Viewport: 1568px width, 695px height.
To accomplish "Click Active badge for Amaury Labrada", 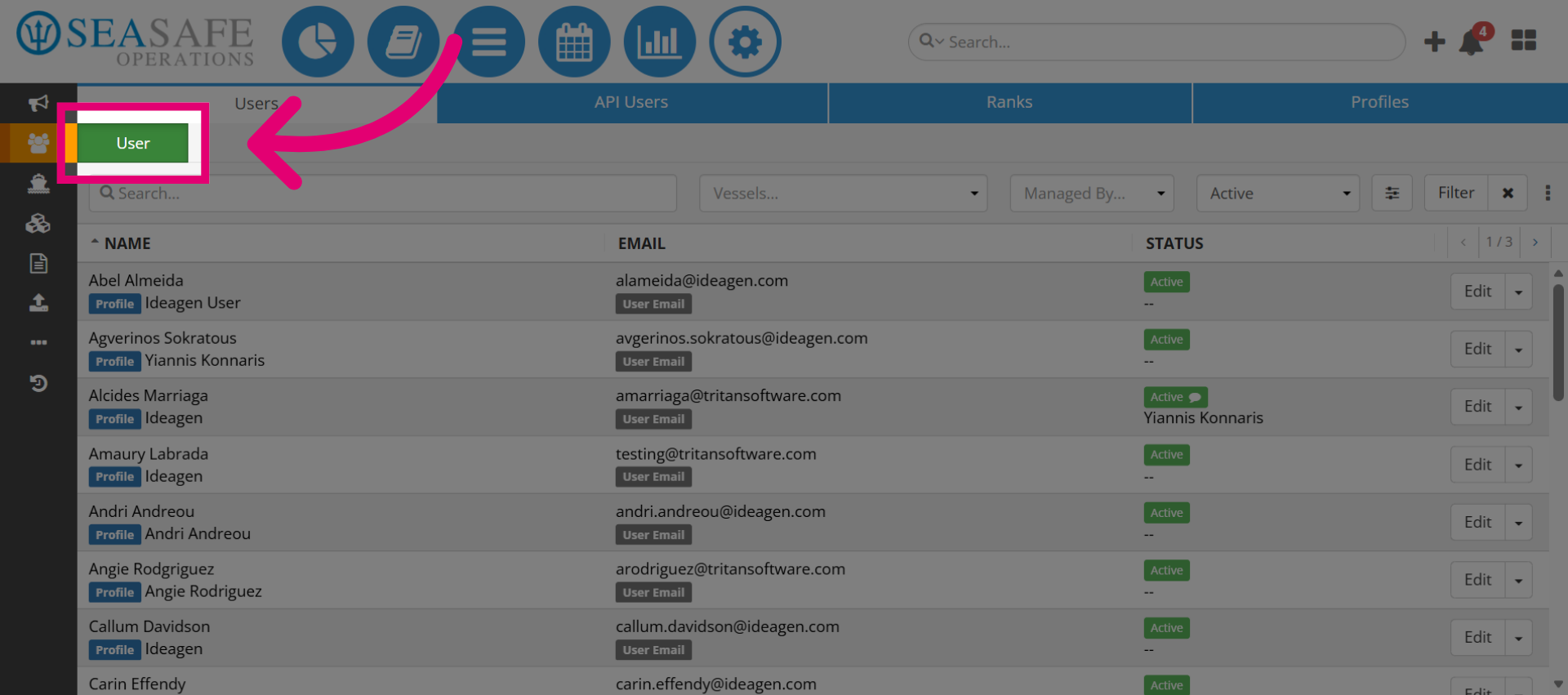I will click(1166, 455).
